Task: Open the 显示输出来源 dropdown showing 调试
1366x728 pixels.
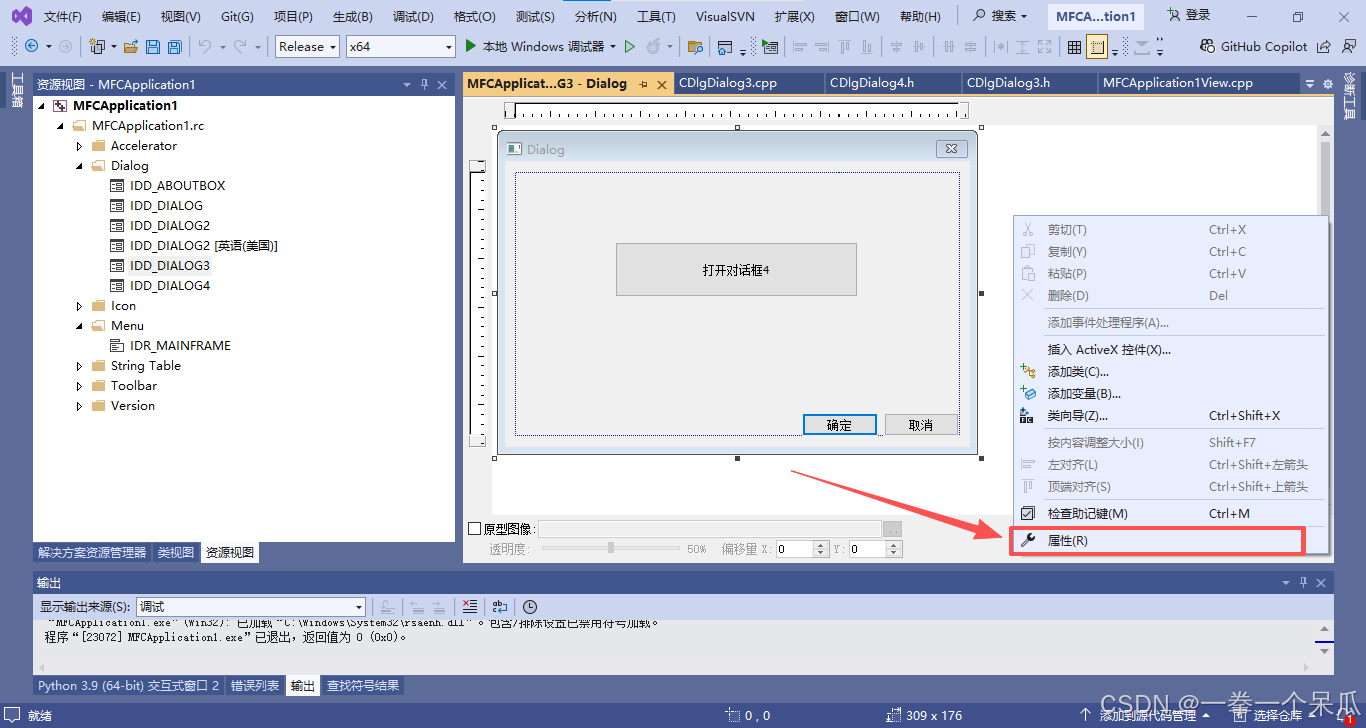Action: pos(251,606)
